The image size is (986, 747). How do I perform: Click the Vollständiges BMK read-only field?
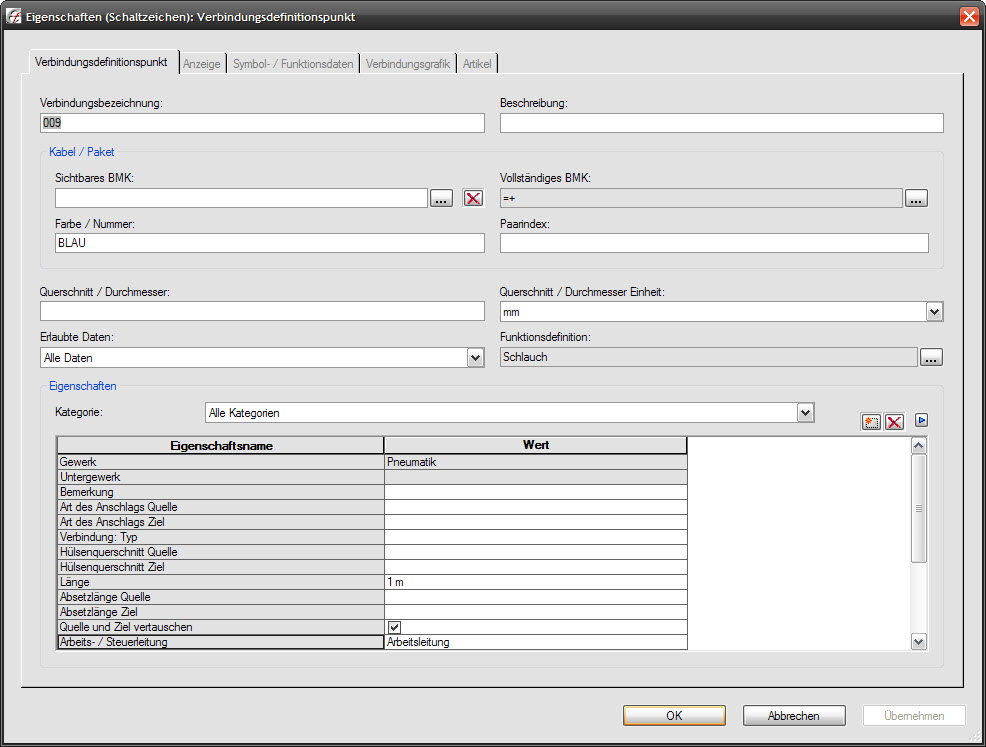click(702, 198)
